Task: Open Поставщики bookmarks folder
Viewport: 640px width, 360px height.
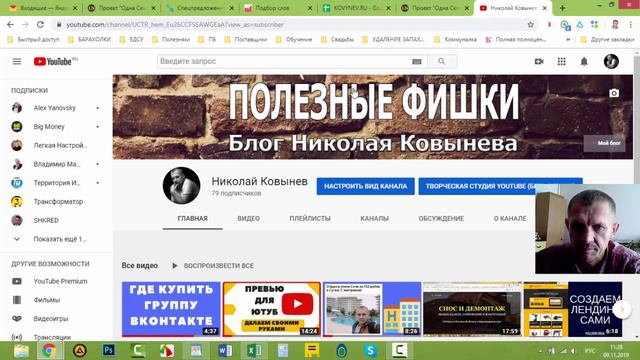Action: pyautogui.click(x=246, y=40)
